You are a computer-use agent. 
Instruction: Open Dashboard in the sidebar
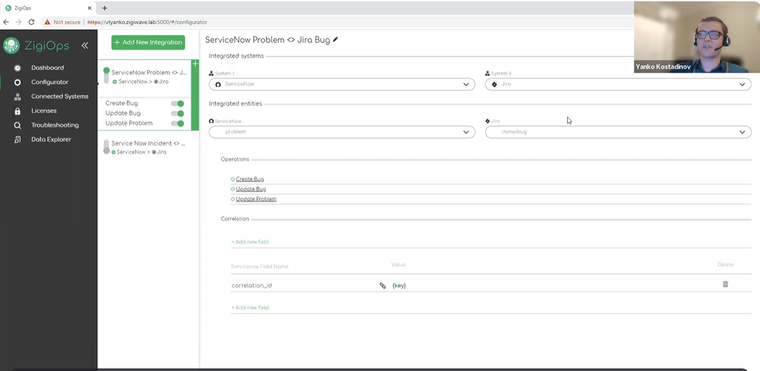[48, 68]
